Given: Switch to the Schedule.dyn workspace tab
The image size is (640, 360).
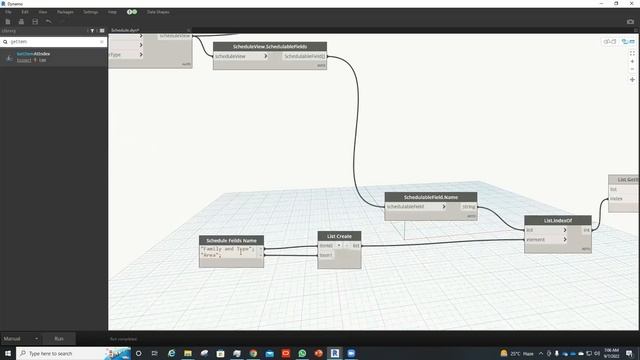Looking at the screenshot, I should pyautogui.click(x=125, y=30).
